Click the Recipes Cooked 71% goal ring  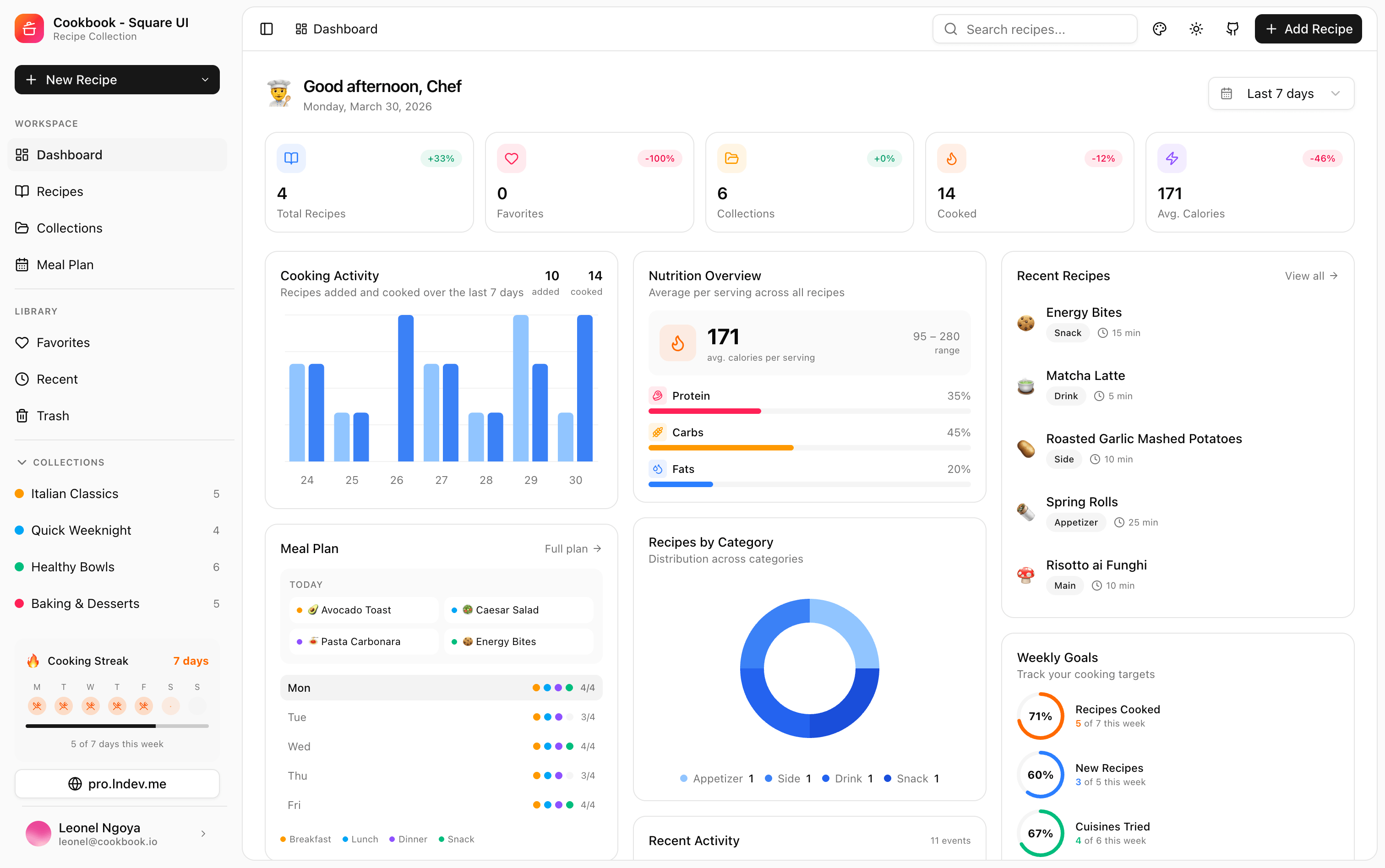pos(1041,716)
